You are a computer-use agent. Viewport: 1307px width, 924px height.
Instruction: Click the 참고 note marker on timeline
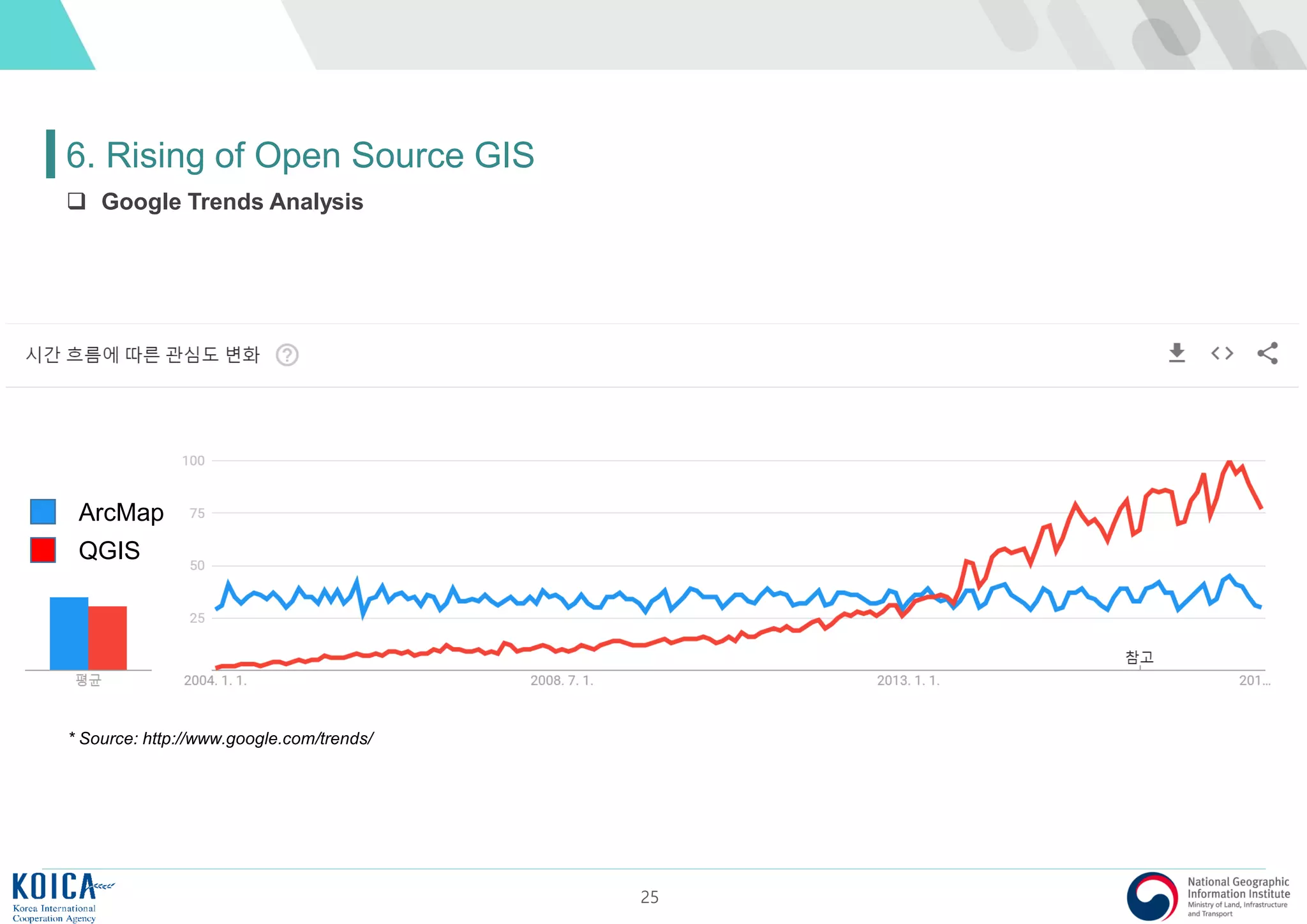(1139, 657)
